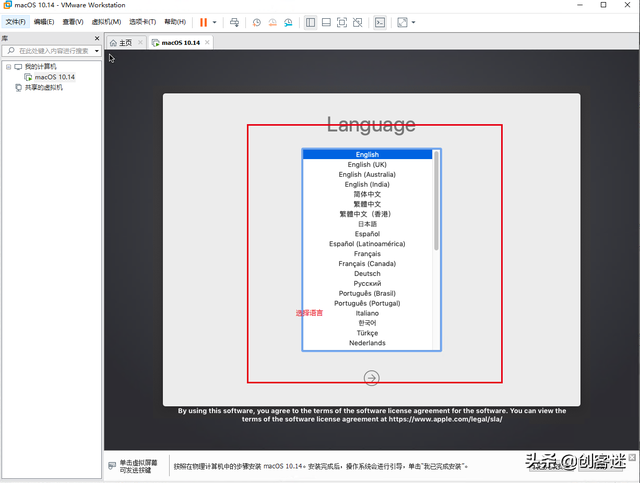Open the 帮助(H) menu

pos(175,22)
